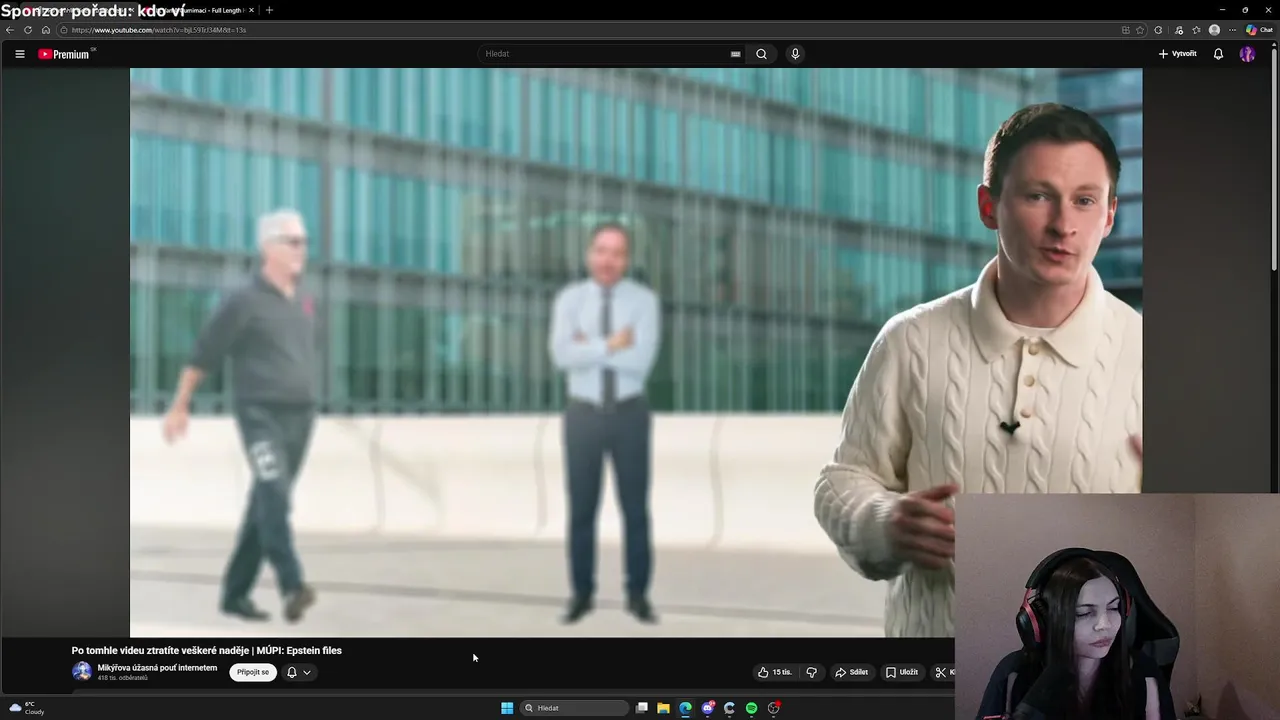Dislike the video
1280x720 pixels.
(x=811, y=672)
